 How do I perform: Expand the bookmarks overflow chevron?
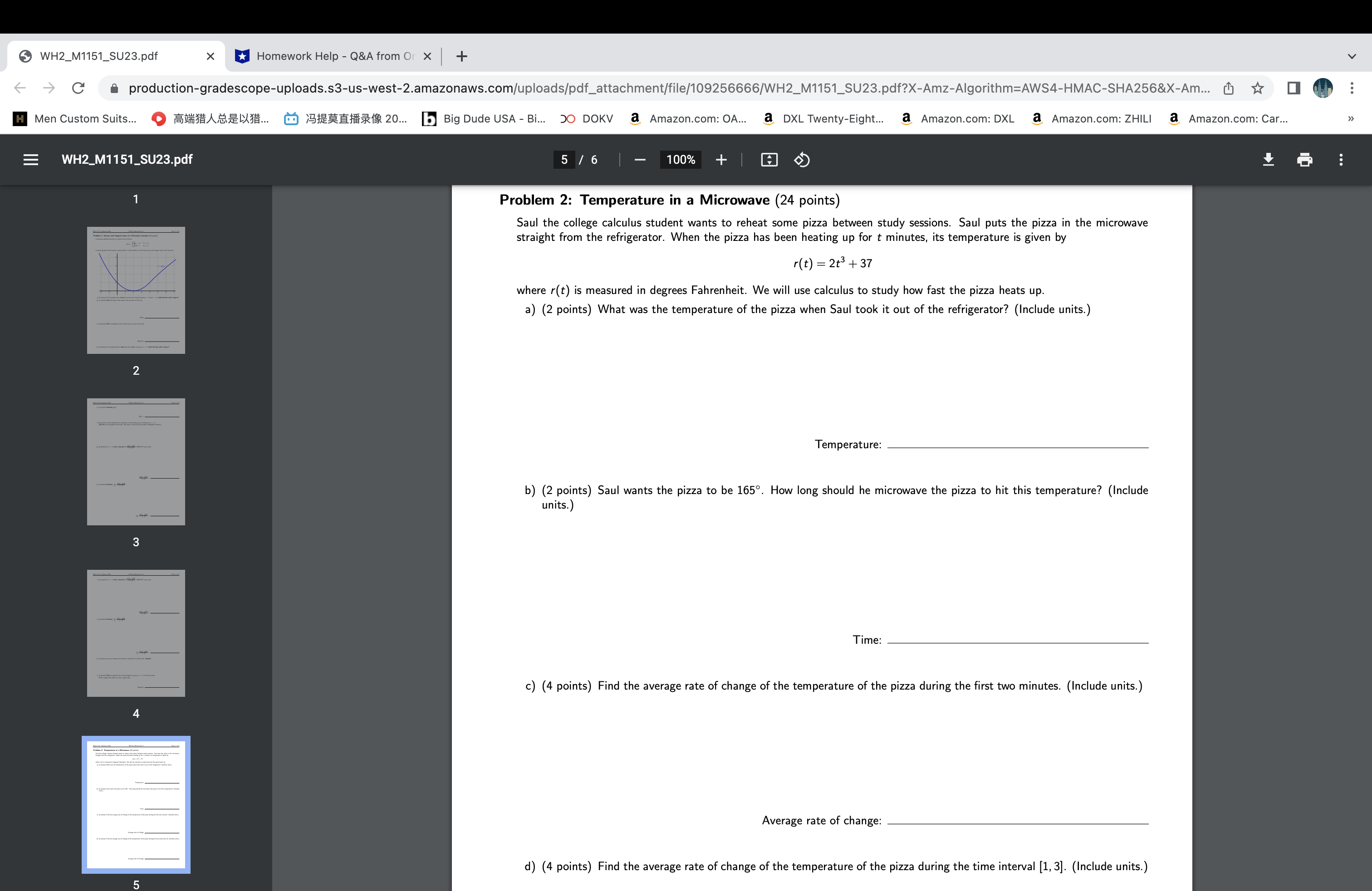1351,119
